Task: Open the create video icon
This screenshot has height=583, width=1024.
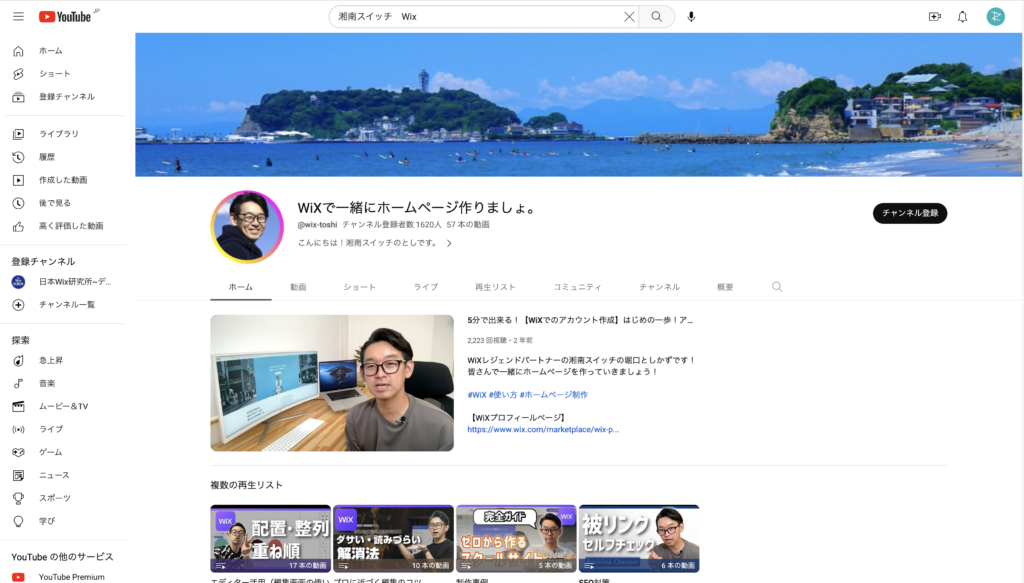Action: 935,17
